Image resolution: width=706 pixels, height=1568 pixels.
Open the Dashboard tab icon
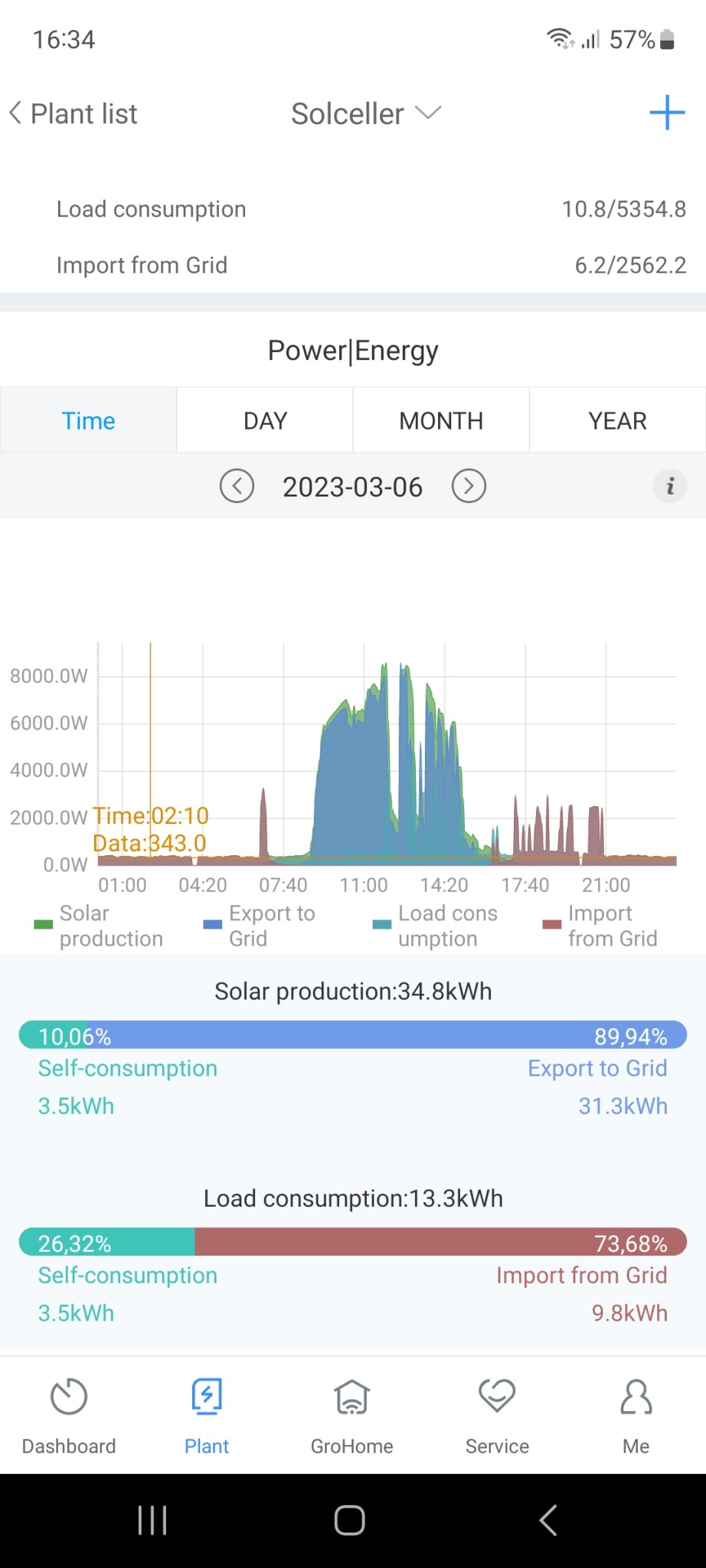[69, 1397]
